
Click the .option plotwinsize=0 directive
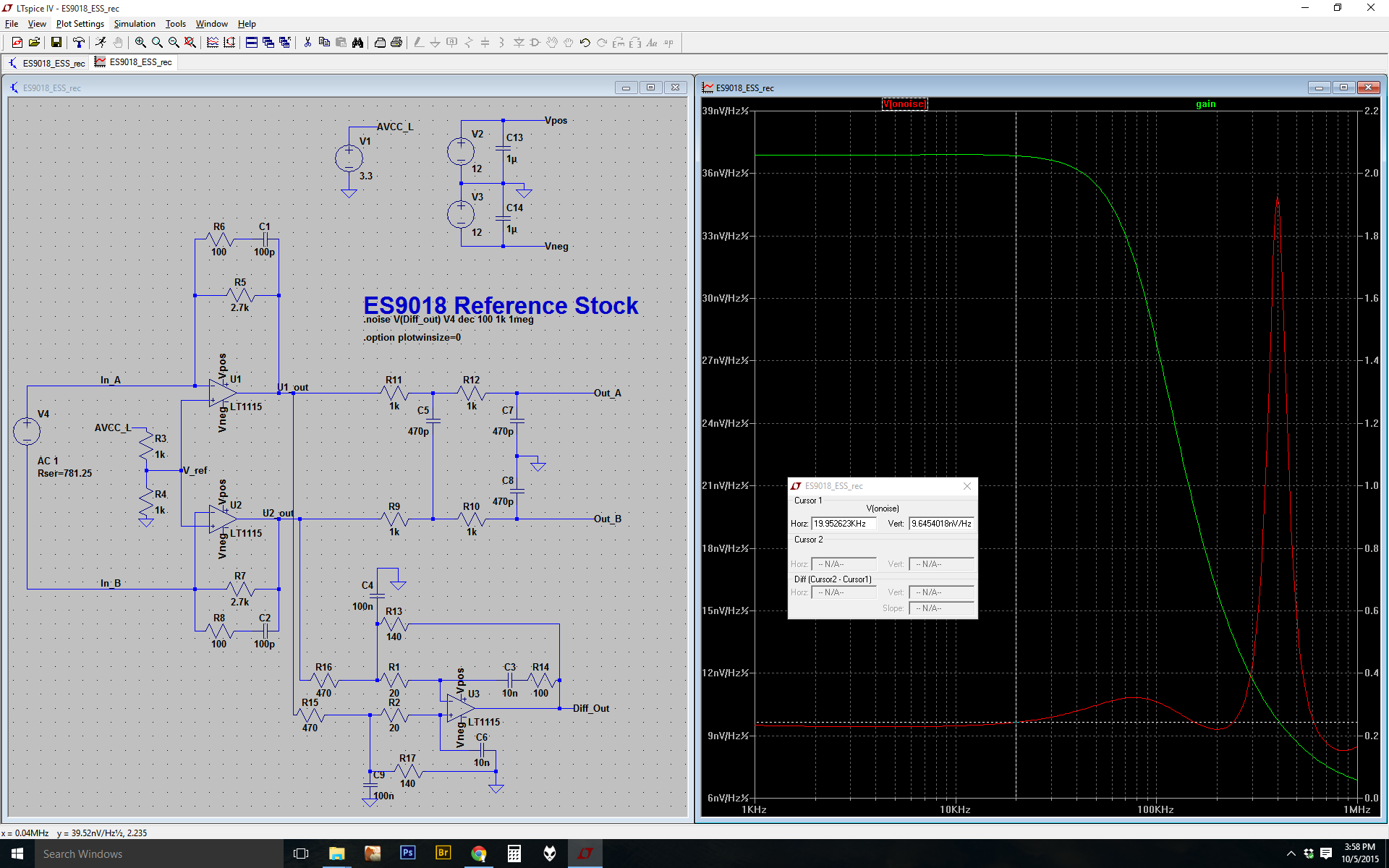coord(412,338)
